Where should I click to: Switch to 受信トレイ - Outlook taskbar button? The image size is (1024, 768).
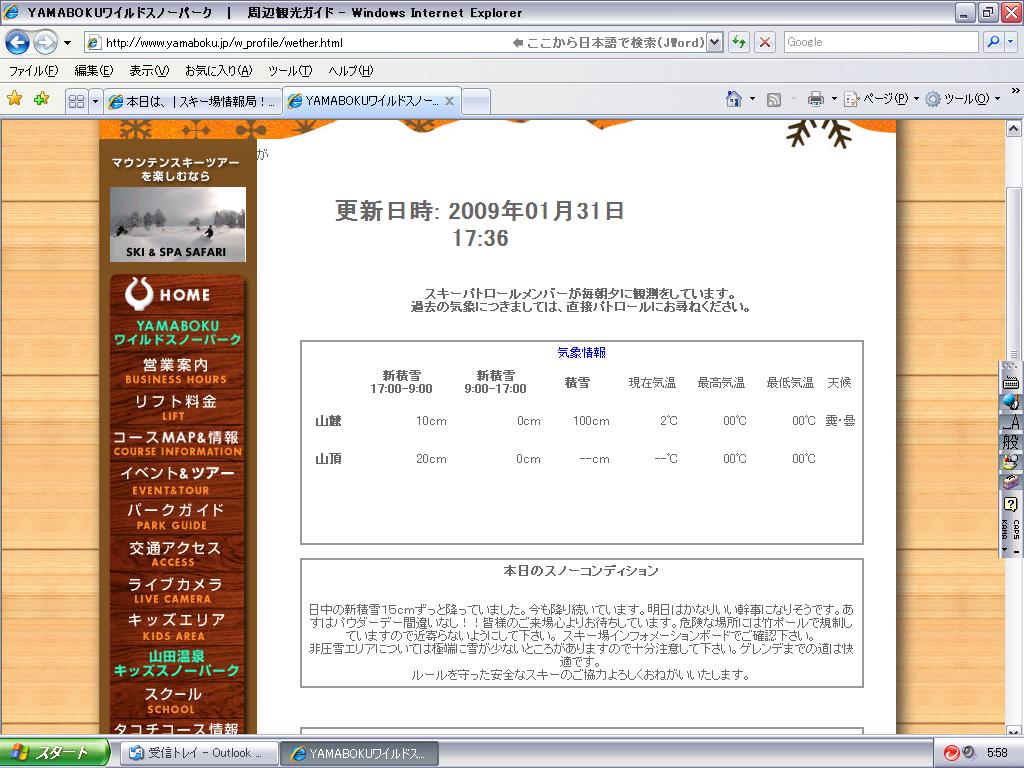[199, 753]
